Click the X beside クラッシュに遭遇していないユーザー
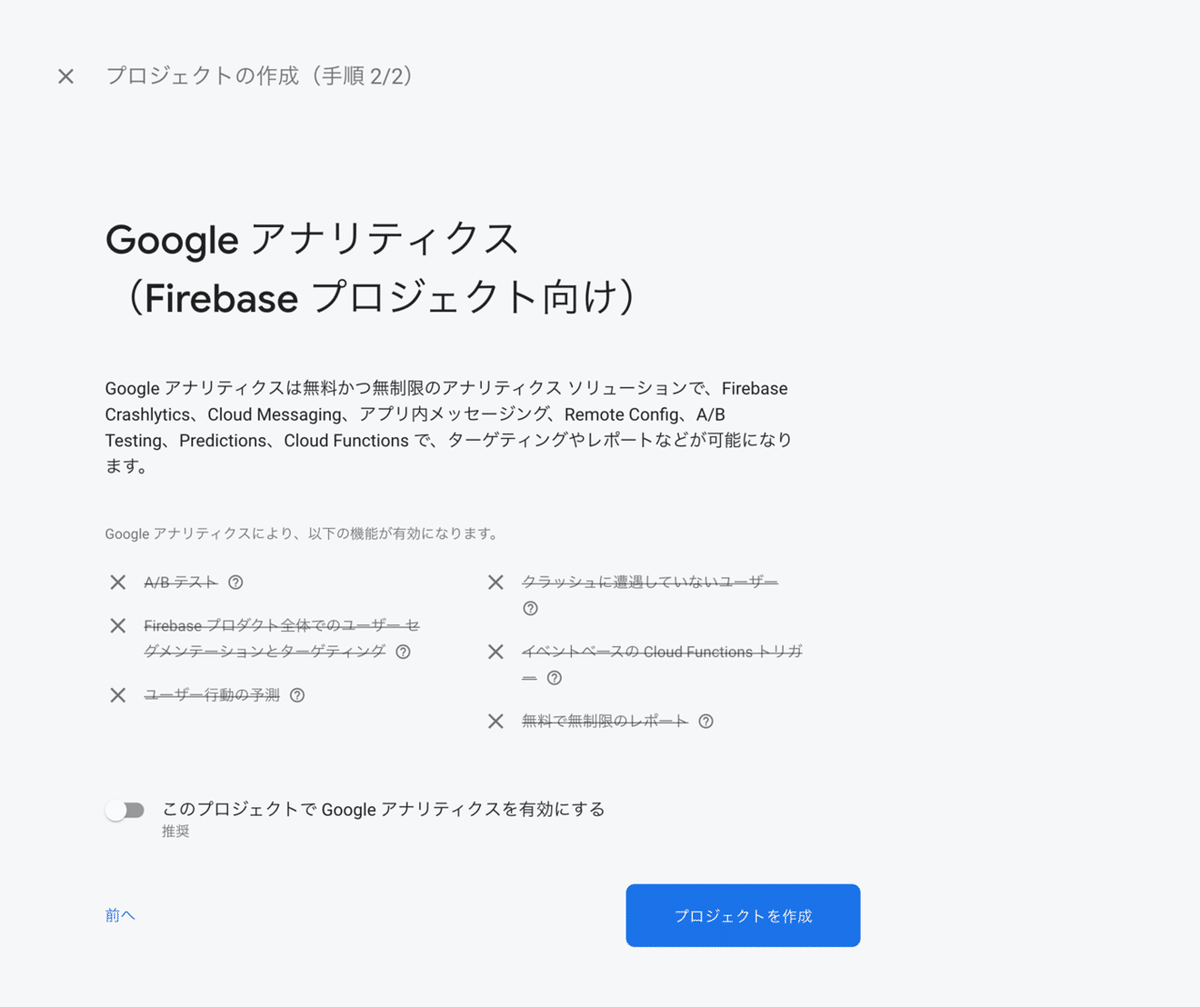Image resolution: width=1200 pixels, height=1007 pixels. [495, 582]
